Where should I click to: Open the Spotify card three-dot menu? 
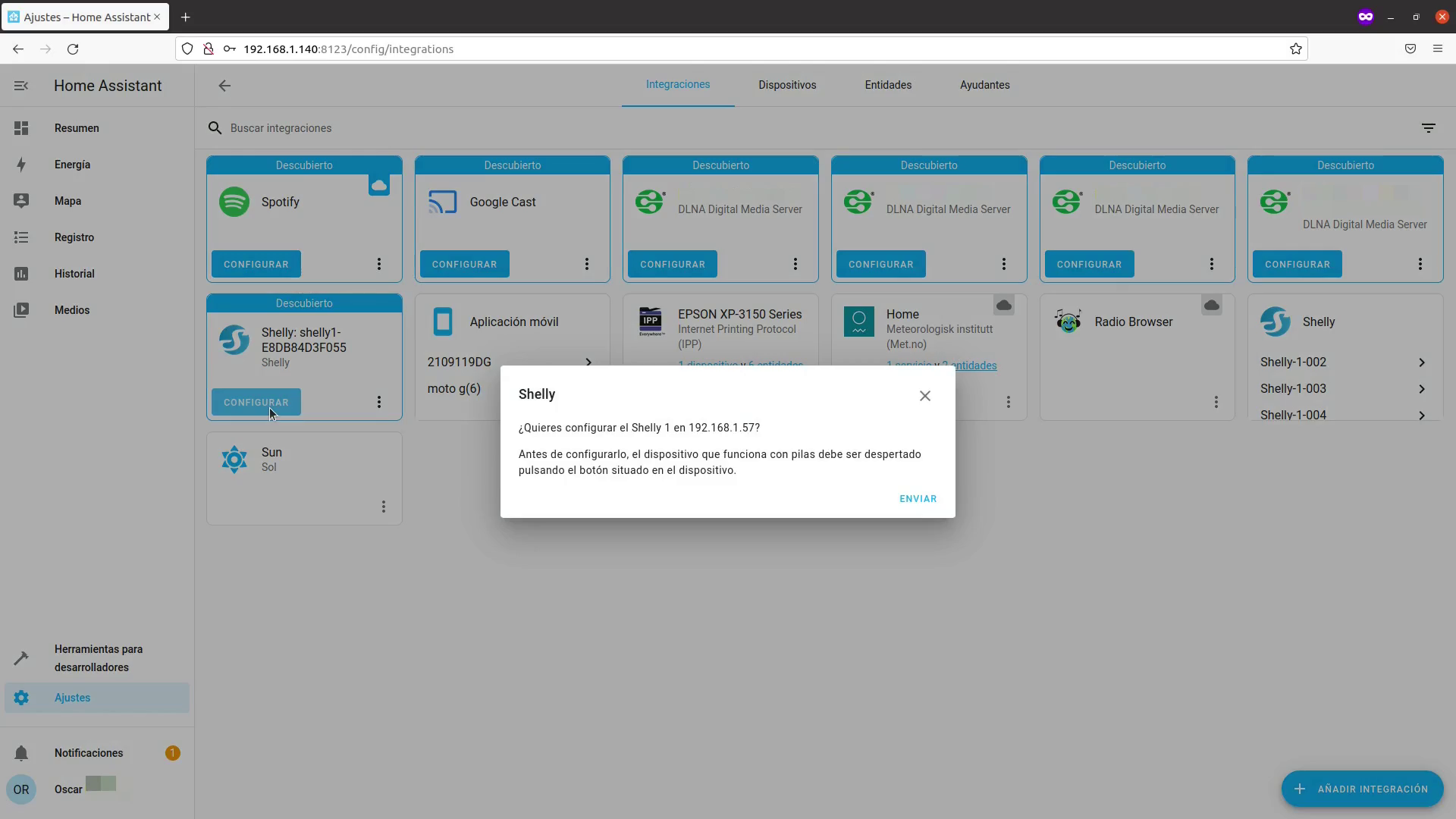tap(379, 264)
